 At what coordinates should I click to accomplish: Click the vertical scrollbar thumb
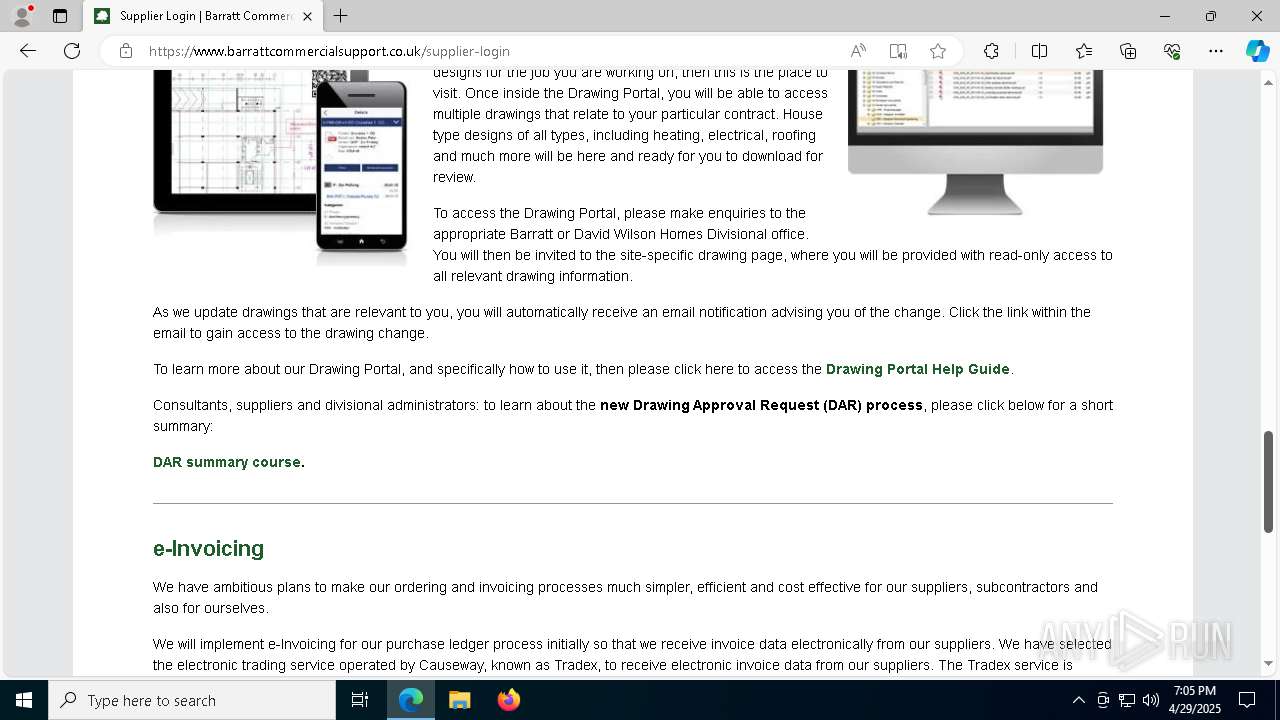tap(1269, 482)
